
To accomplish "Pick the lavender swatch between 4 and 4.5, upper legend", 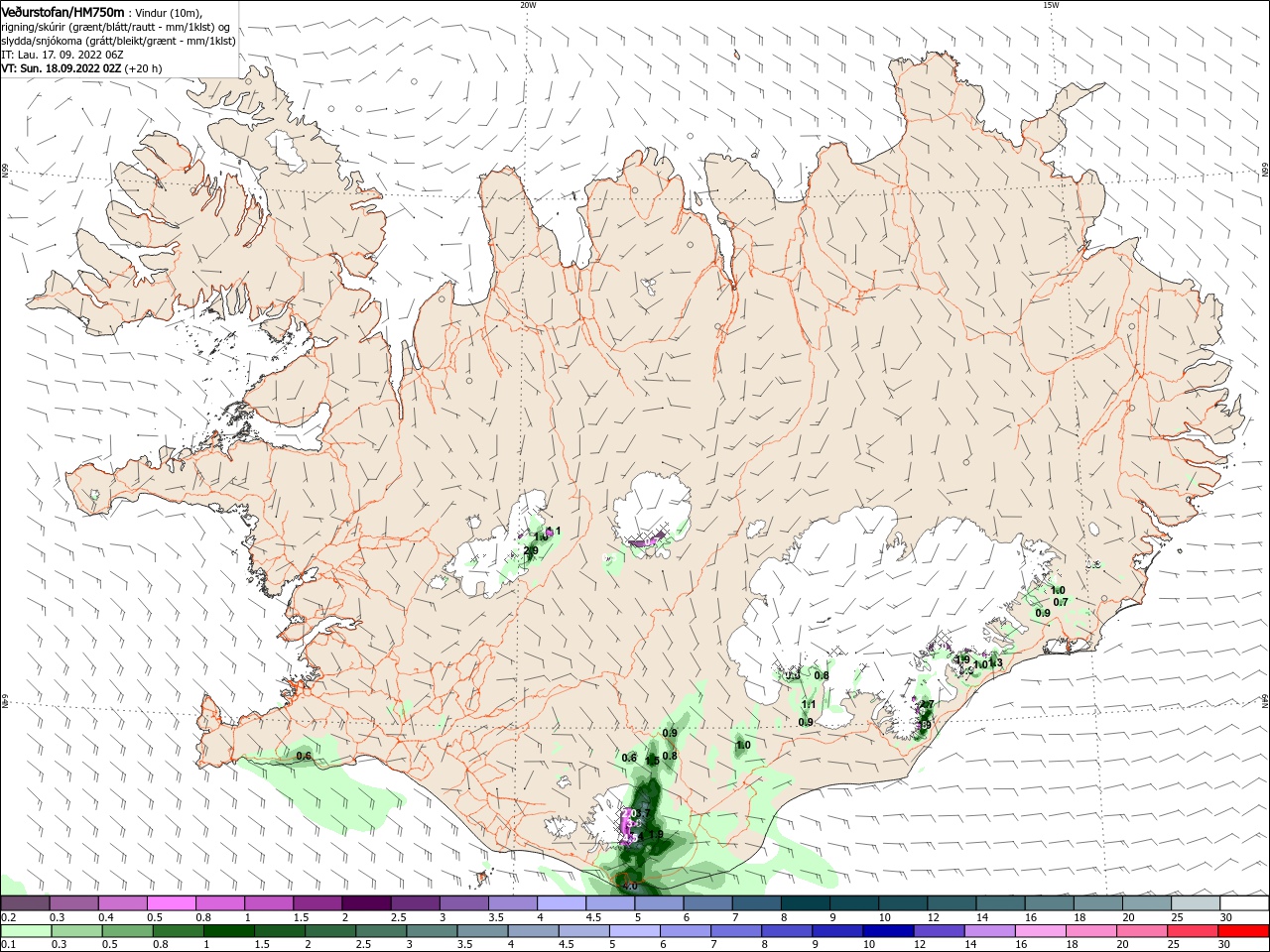I will 560,903.
